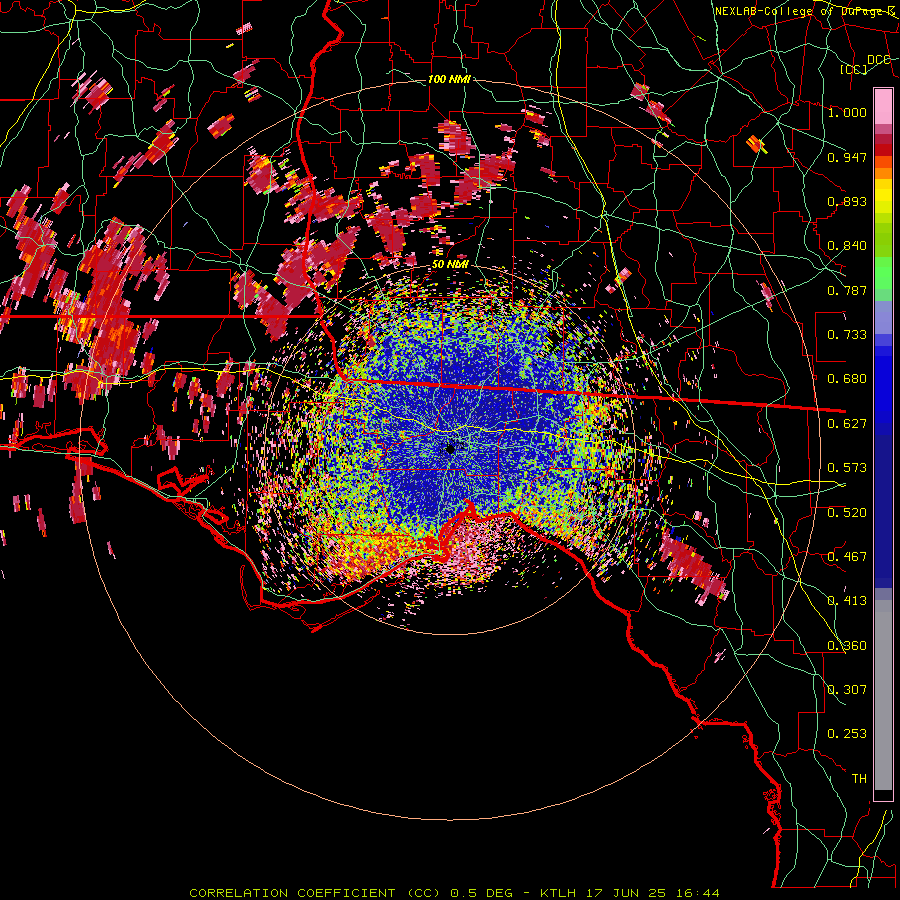Click the 1.000 legend value
900x900 pixels.
point(847,112)
